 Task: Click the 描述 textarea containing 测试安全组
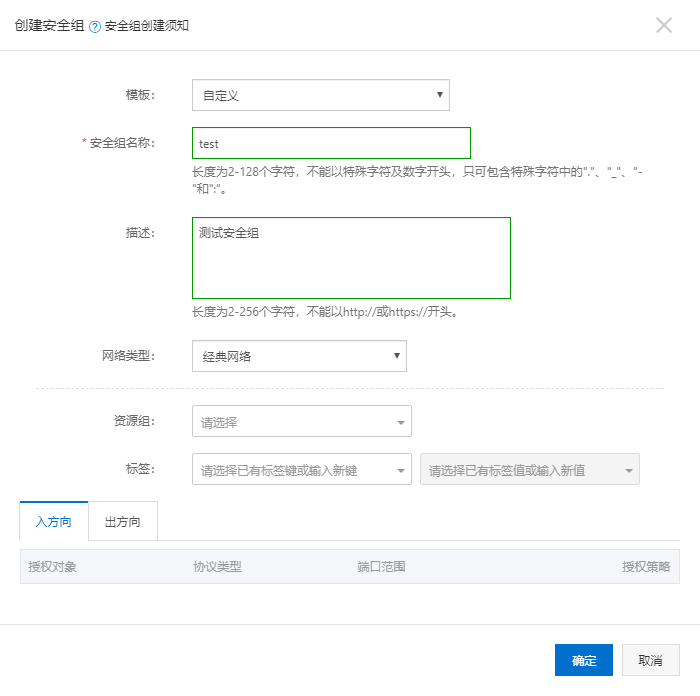point(351,258)
